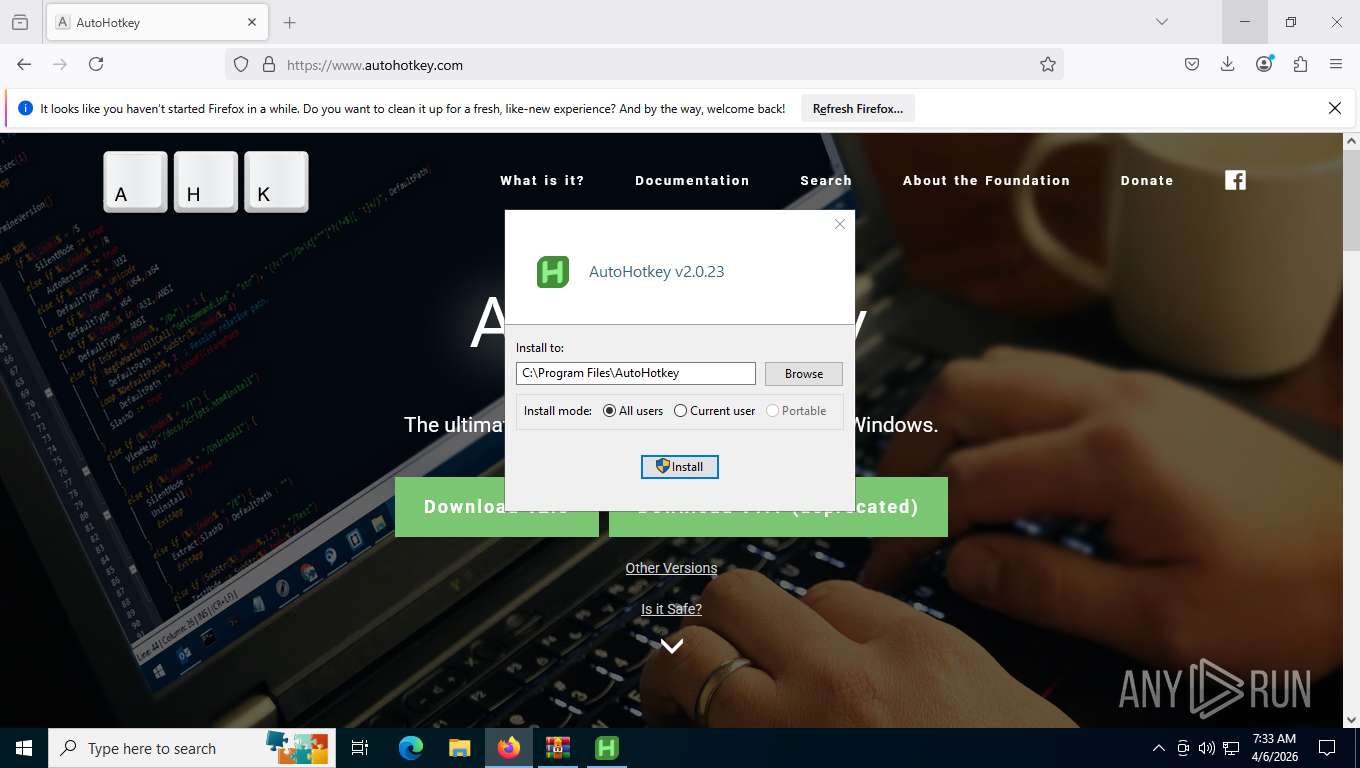Open File Explorer from taskbar
The height and width of the screenshot is (768, 1360).
(459, 748)
